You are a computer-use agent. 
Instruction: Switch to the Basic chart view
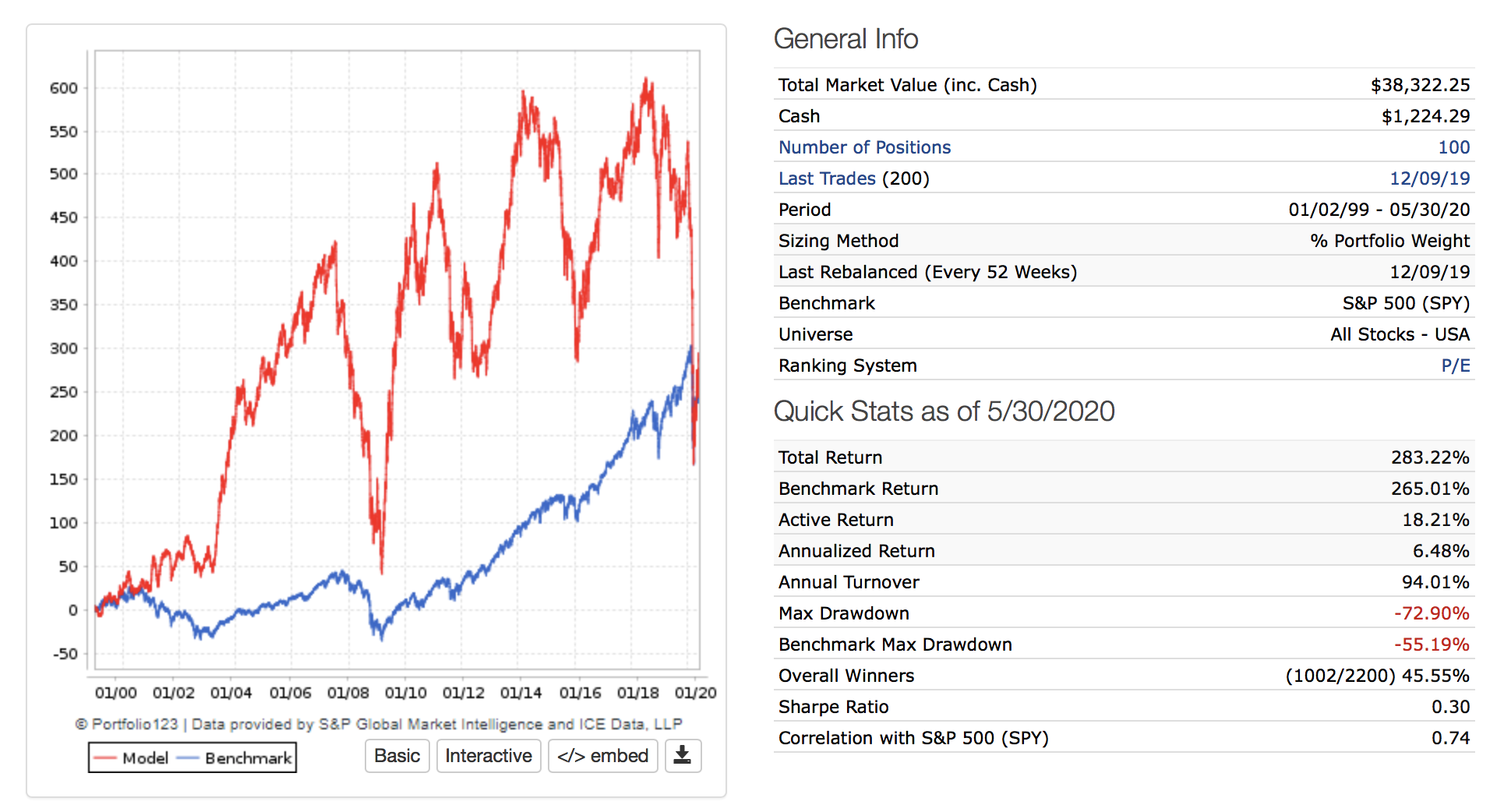397,756
